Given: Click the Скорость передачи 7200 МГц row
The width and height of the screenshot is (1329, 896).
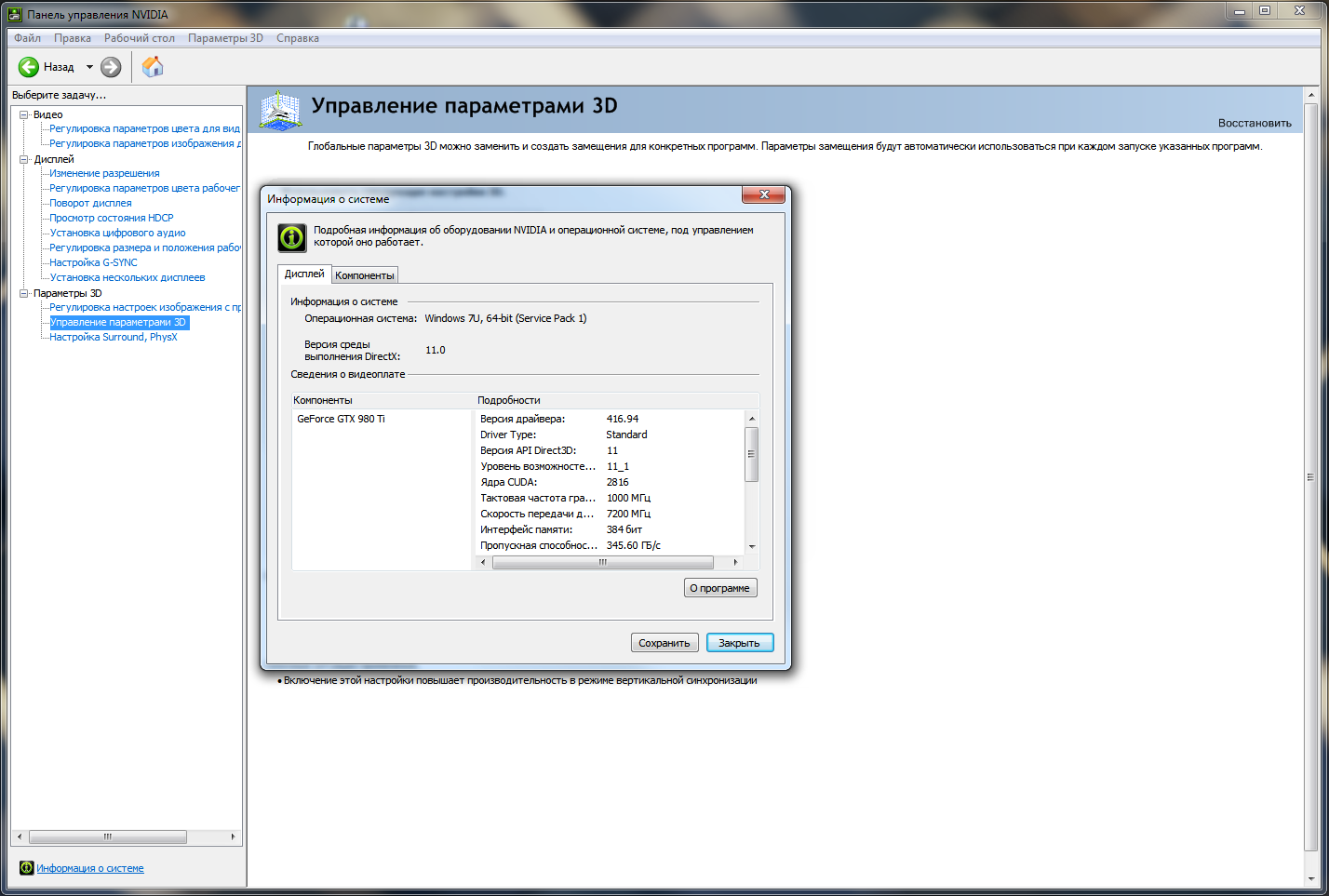Looking at the screenshot, I should pyautogui.click(x=610, y=514).
